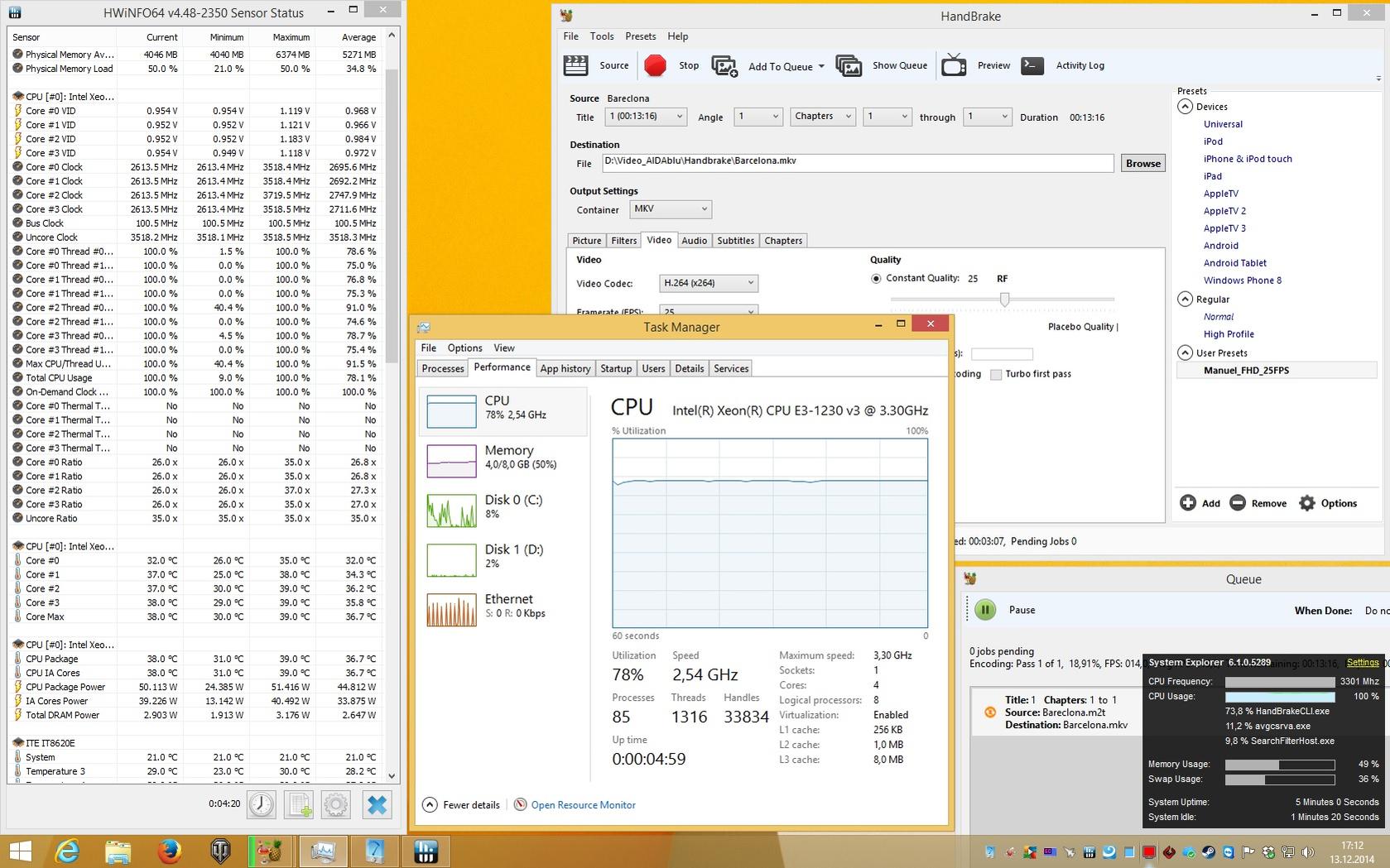Screen dimensions: 1390x868
Task: Open the Presets menu in HandBrake
Action: [641, 36]
